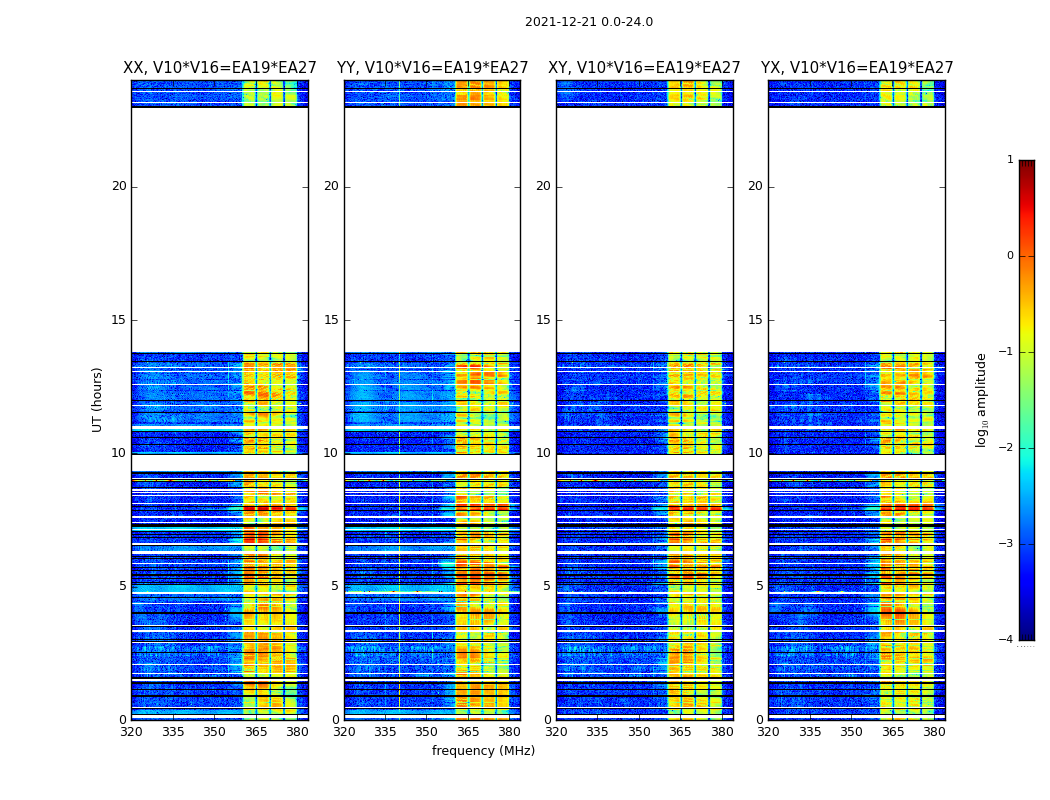Screen dimensions: 1050x800
Task: Click the YY, V10*V16=EA19*EA27 panel title
Action: pos(433,68)
